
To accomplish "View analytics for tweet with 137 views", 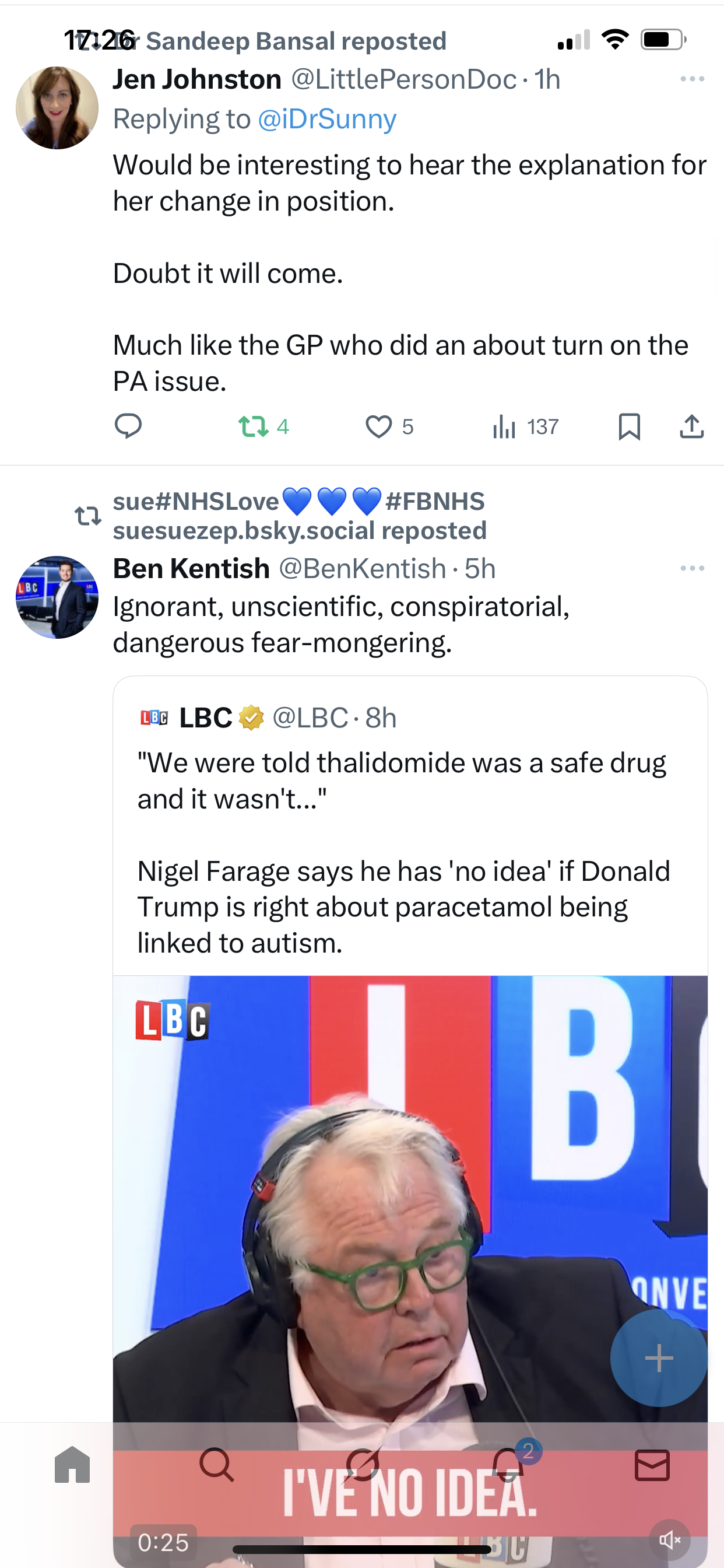I will click(504, 426).
